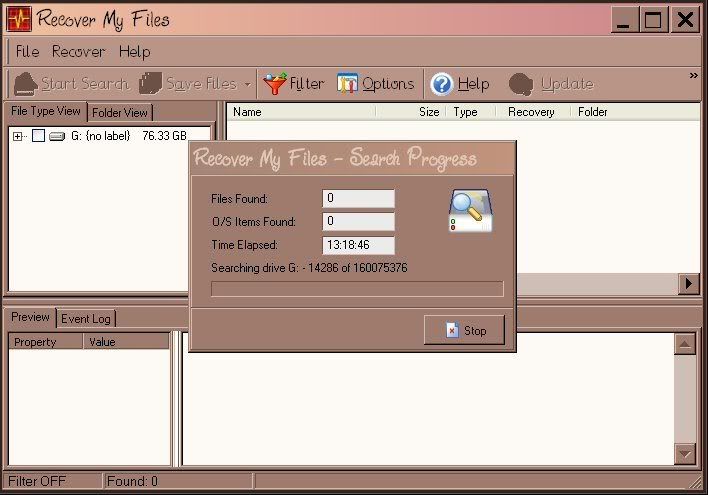Click the Files Found value field

pos(359,198)
